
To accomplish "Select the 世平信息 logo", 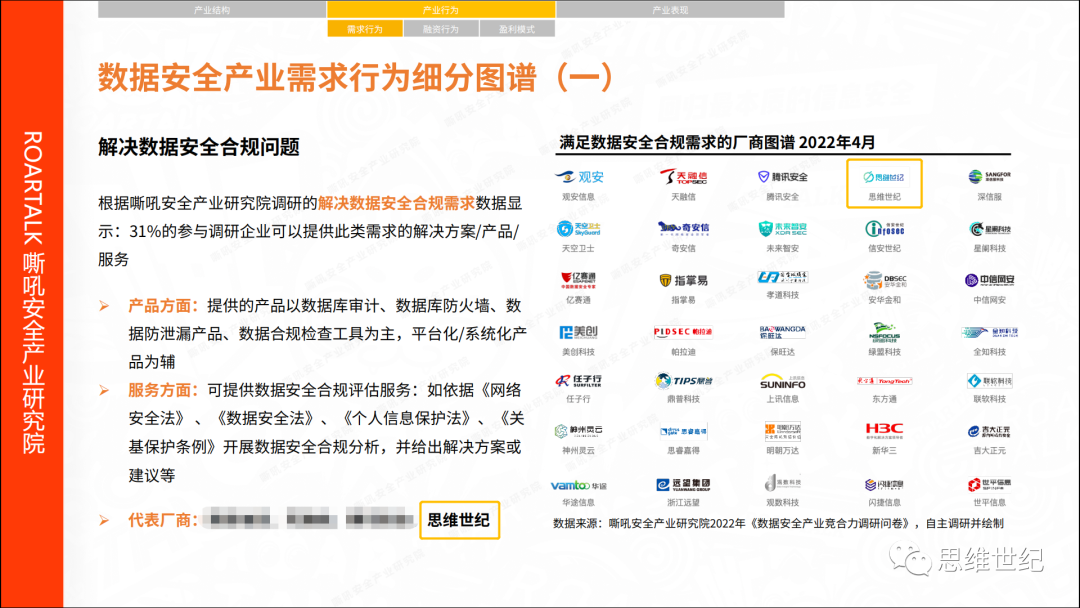I will coord(989,484).
